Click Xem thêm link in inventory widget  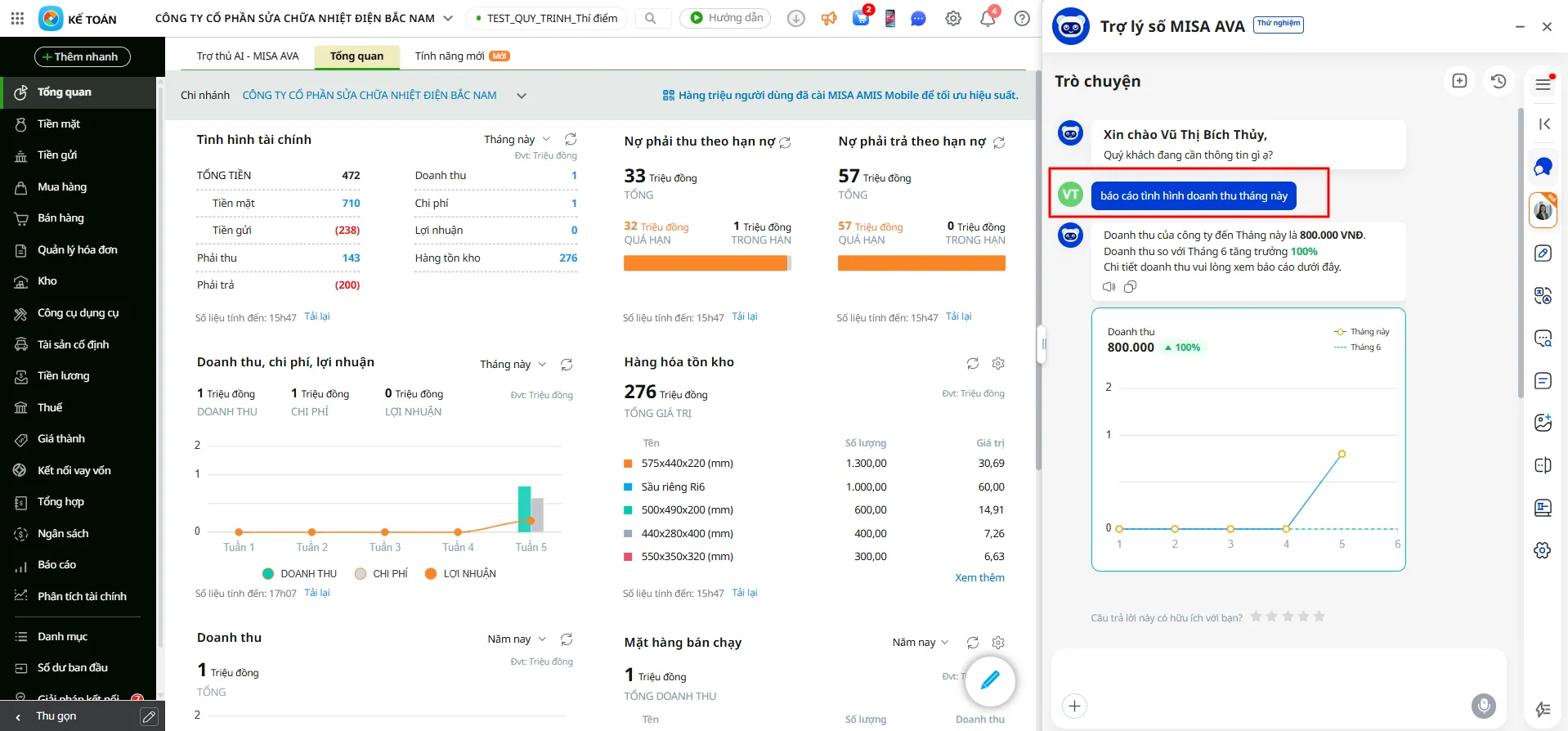(979, 578)
